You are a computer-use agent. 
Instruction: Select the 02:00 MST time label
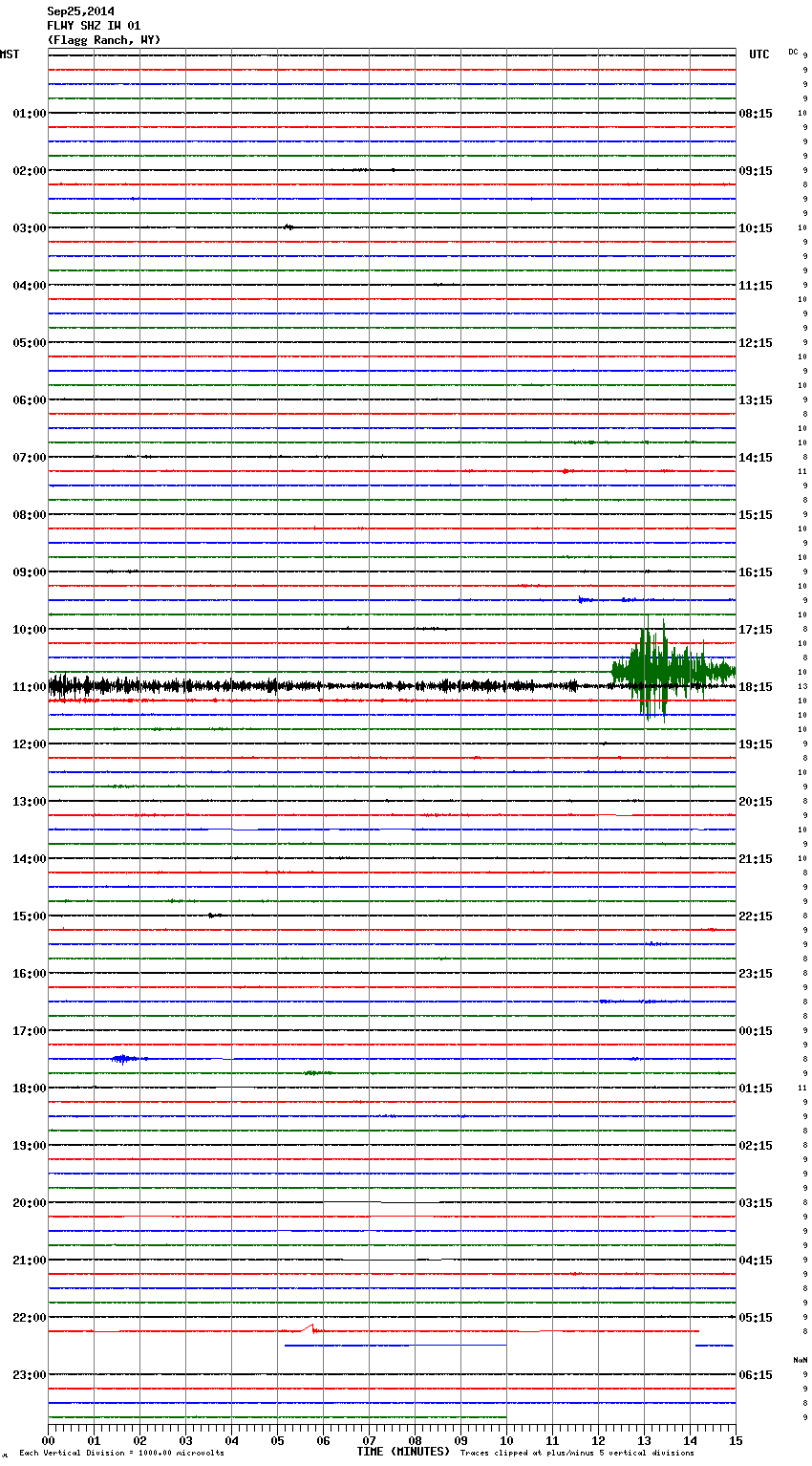click(x=30, y=171)
